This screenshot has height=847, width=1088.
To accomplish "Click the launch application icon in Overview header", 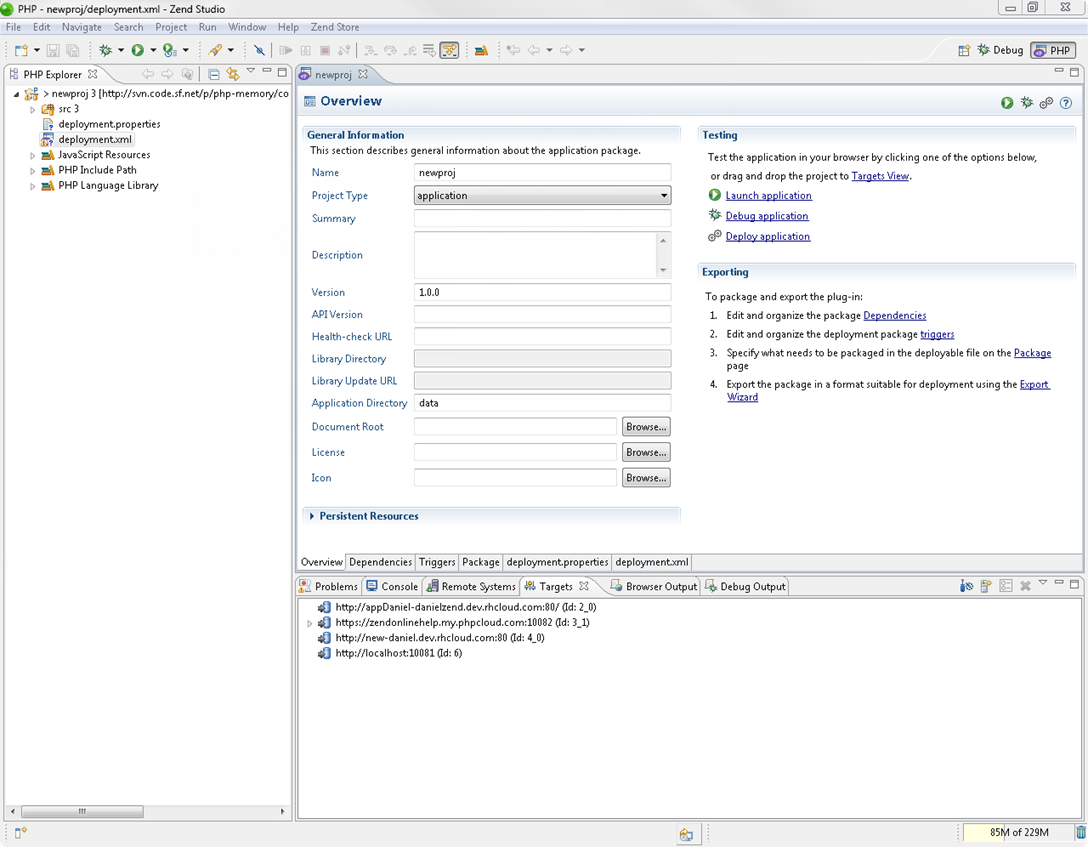I will tap(1007, 103).
